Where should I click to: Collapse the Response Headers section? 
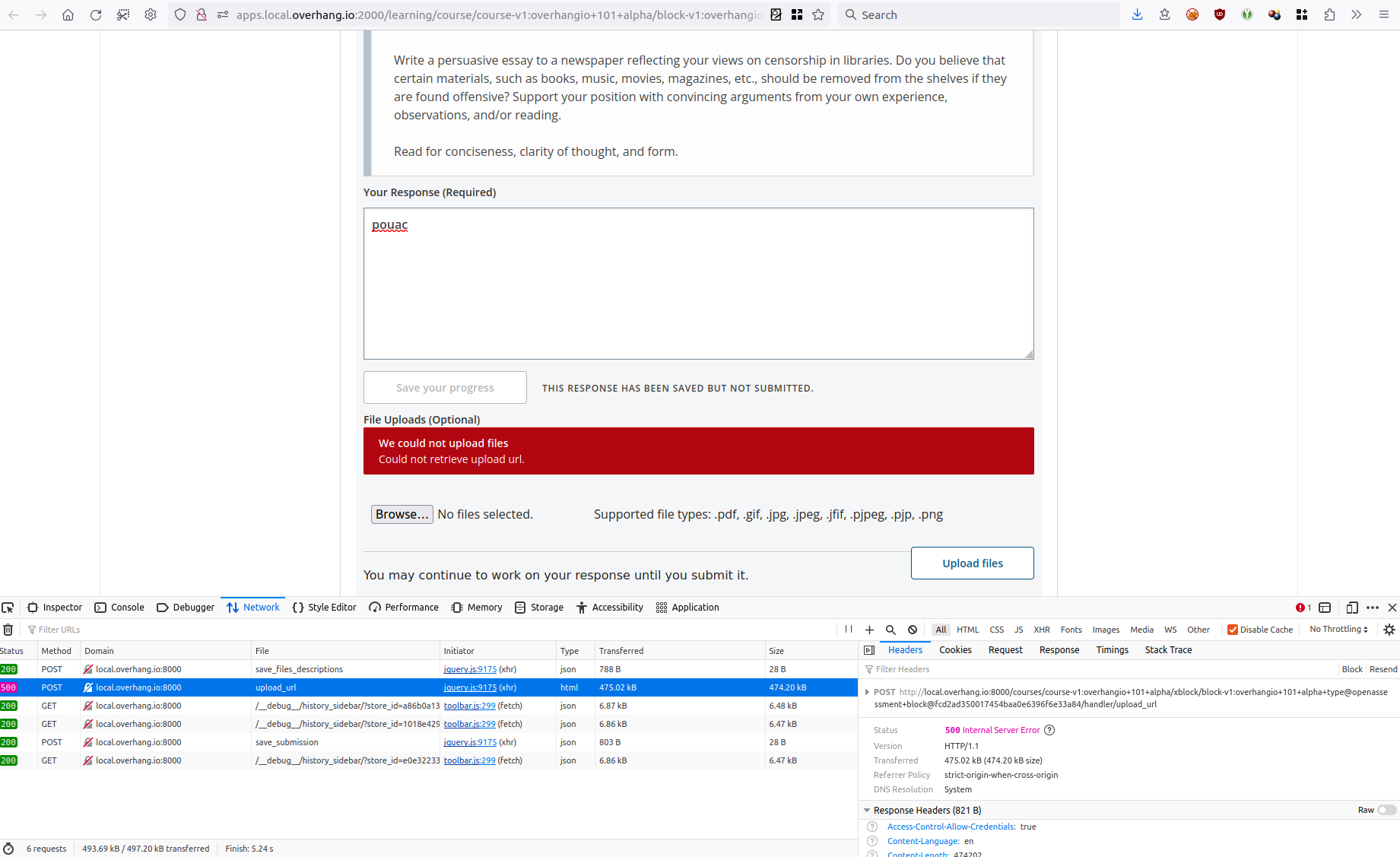(x=867, y=810)
